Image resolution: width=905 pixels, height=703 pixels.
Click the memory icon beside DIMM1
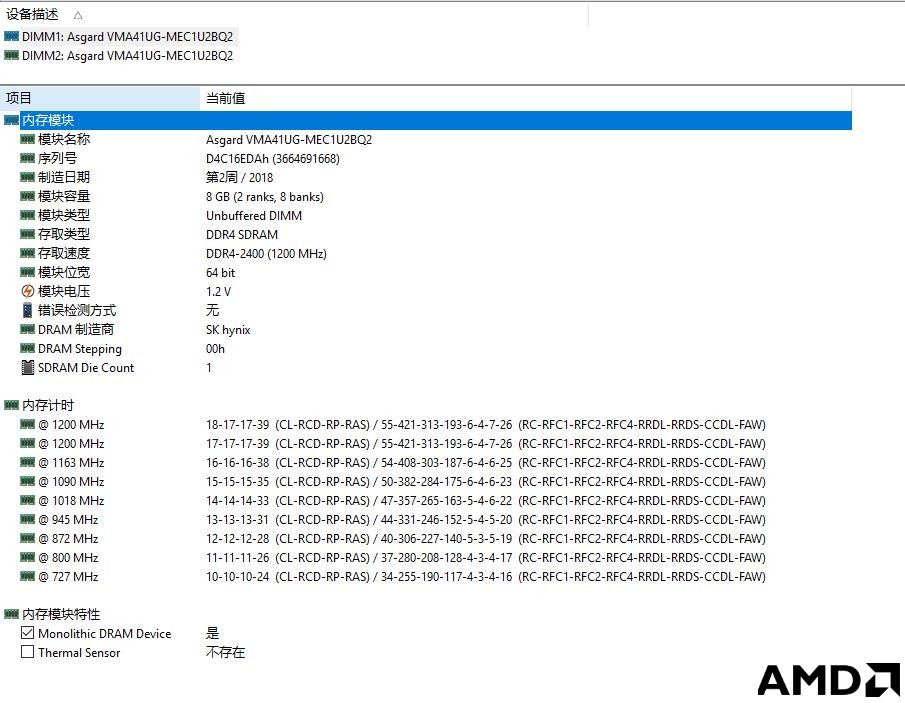point(12,36)
